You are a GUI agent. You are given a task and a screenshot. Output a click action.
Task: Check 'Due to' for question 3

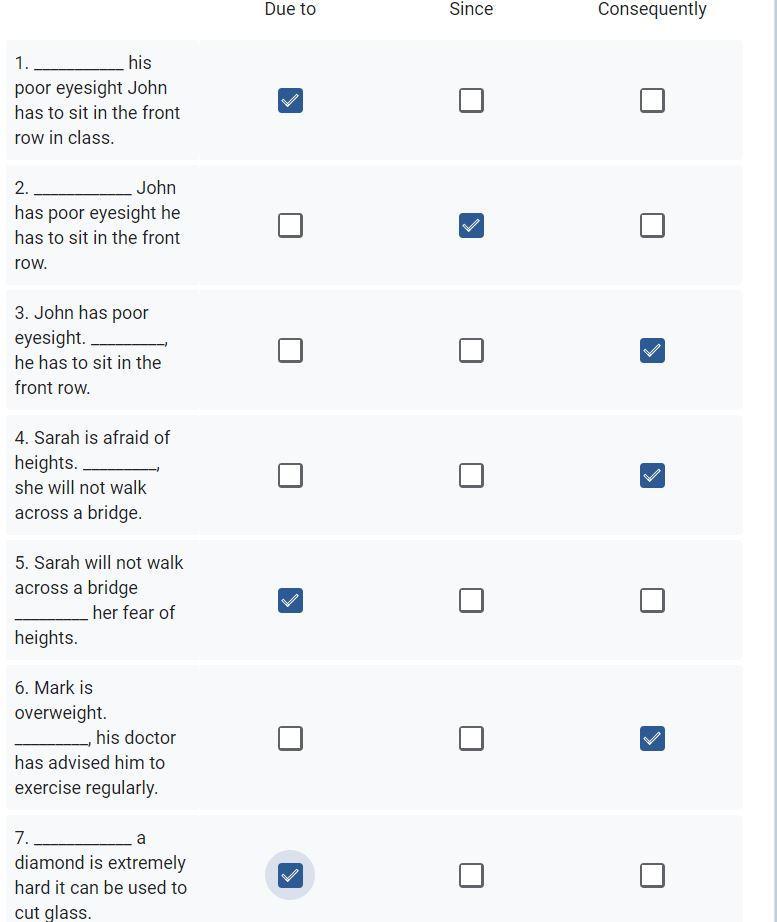[x=290, y=350]
